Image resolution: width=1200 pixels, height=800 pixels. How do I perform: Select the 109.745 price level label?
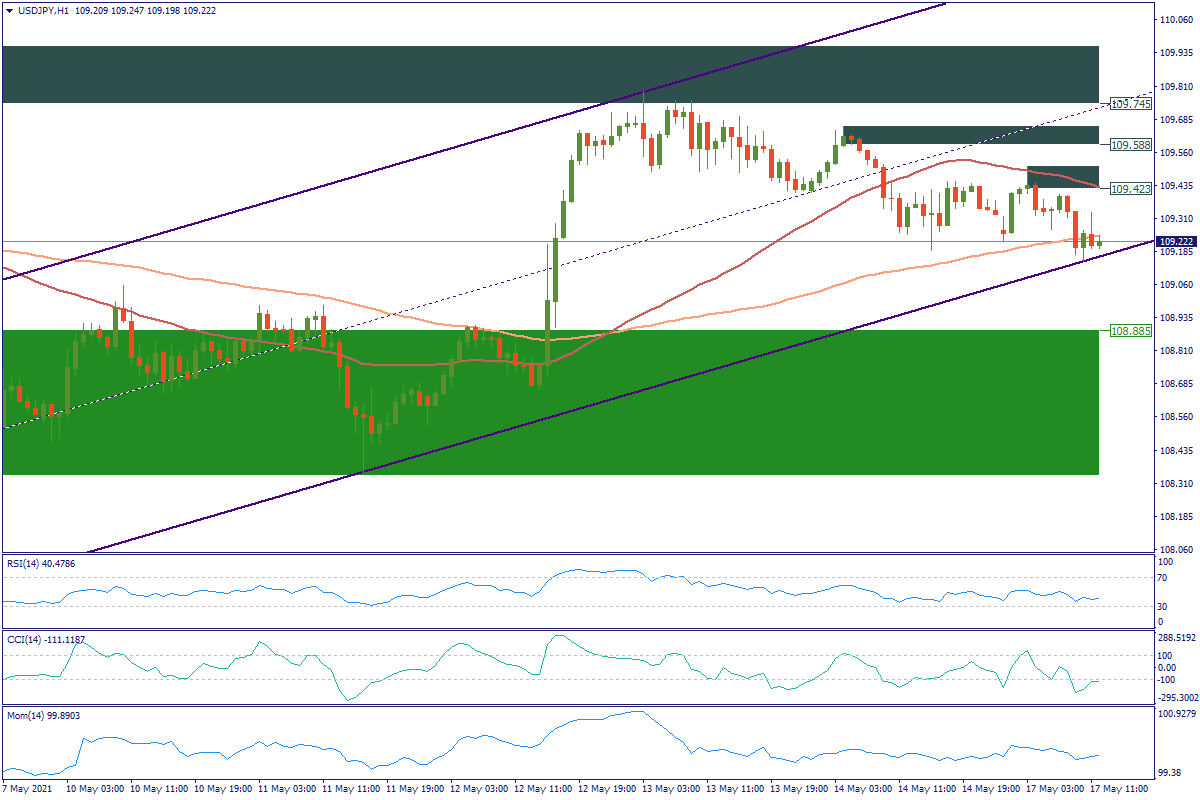coord(1131,104)
